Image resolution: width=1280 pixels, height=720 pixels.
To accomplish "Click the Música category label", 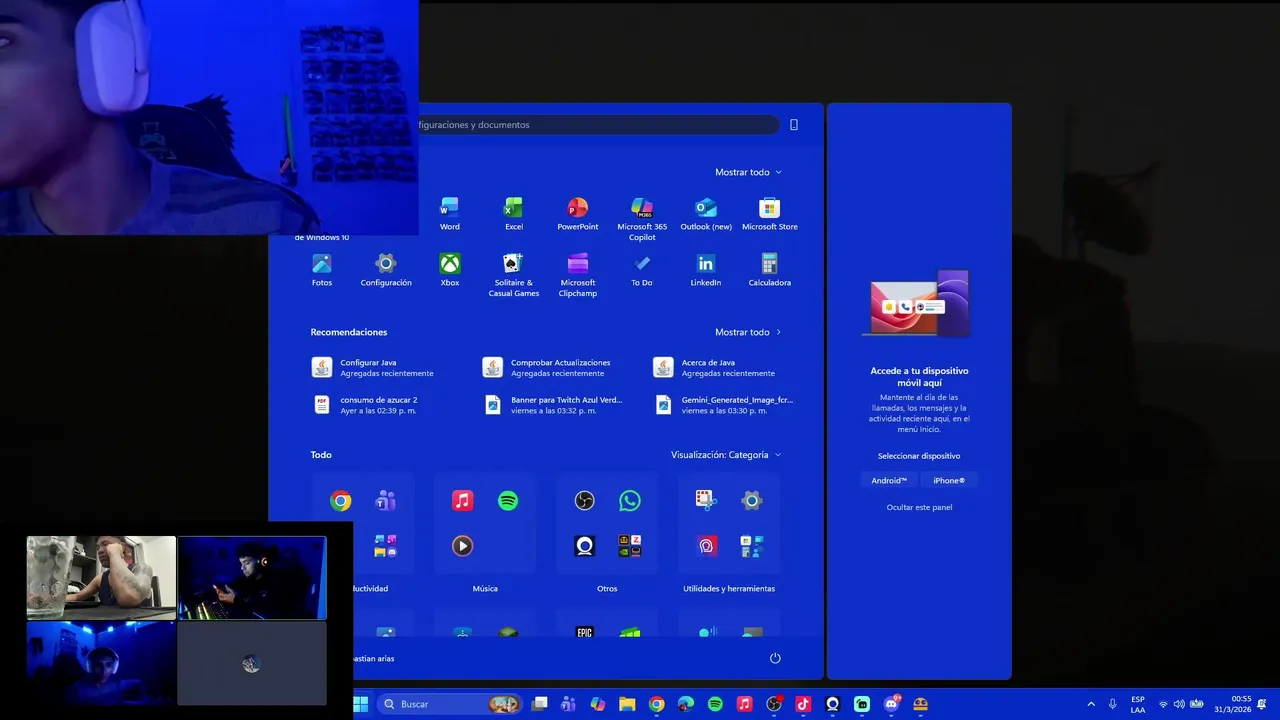I will coord(485,589).
